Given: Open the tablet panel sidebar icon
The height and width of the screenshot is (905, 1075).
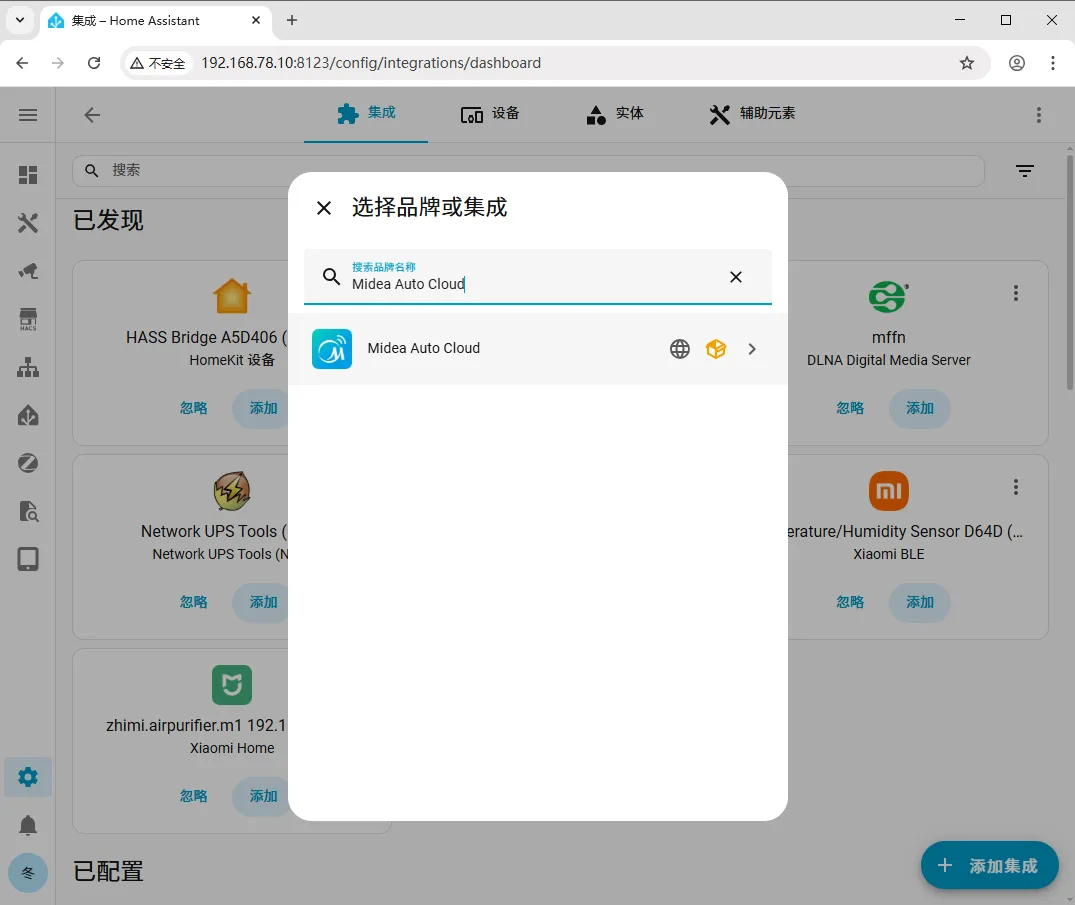Looking at the screenshot, I should coord(28,559).
